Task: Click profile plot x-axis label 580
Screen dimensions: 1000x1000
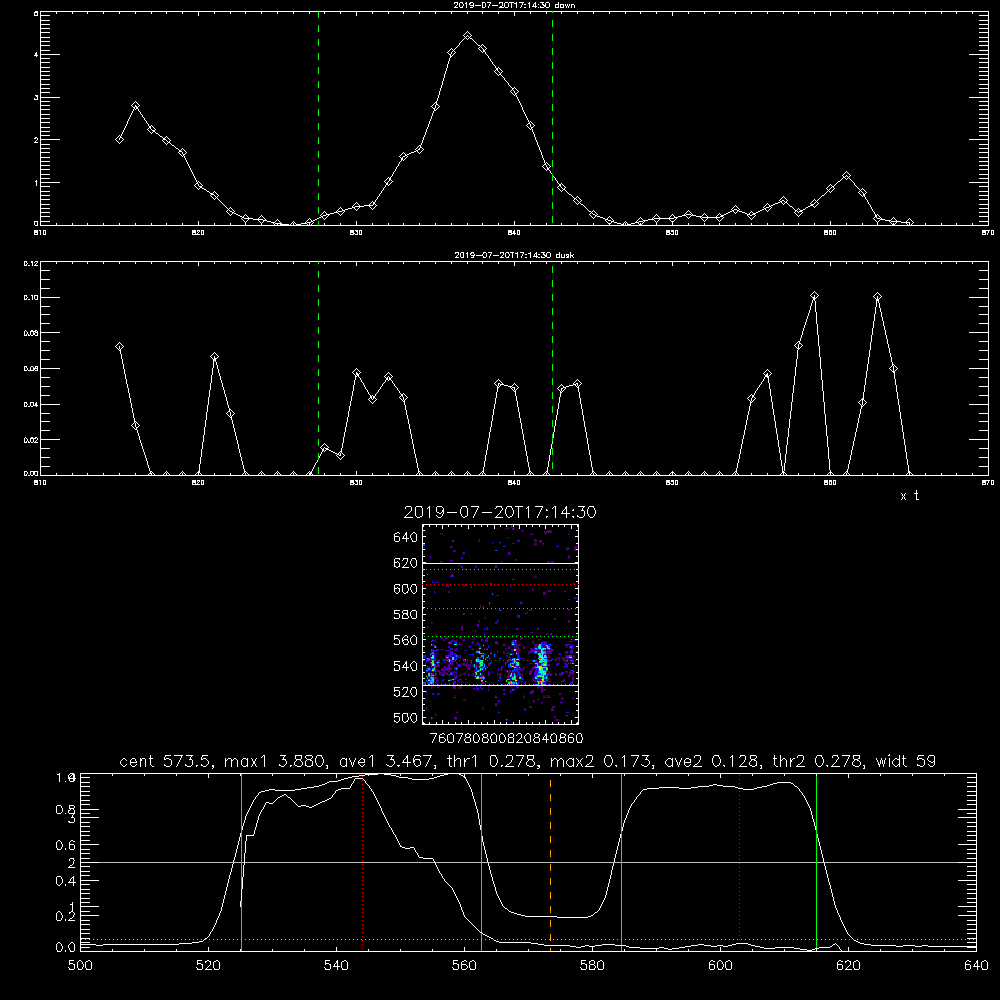Action: [592, 966]
